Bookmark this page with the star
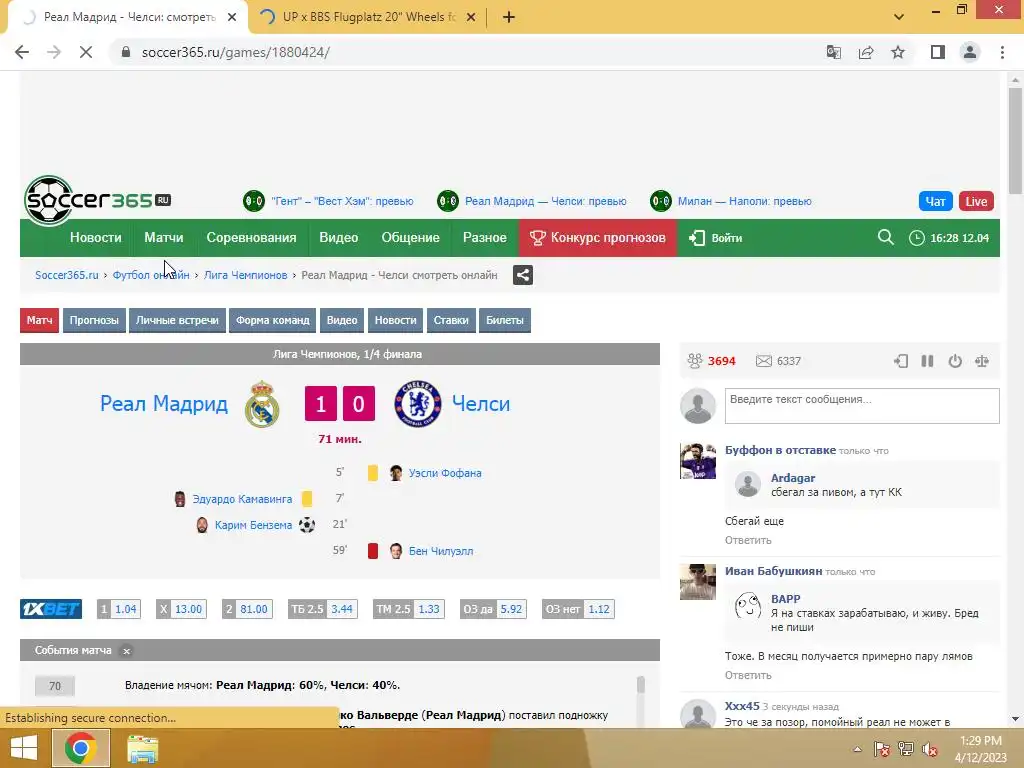 coord(898,52)
